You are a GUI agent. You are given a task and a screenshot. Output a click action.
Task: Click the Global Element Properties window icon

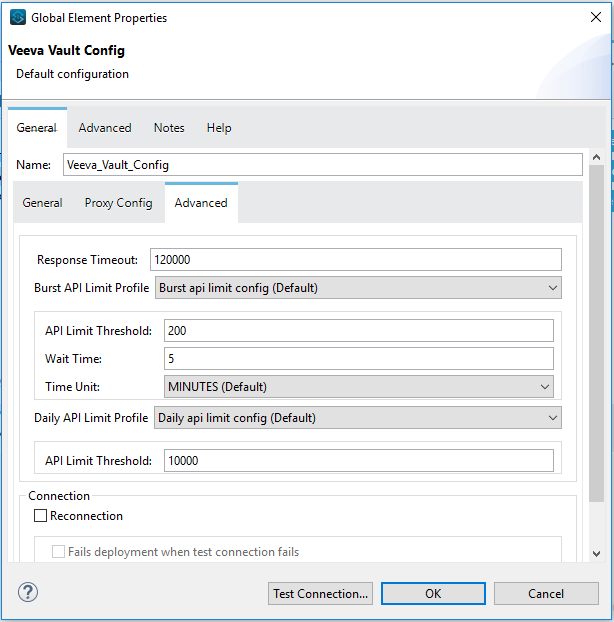click(x=18, y=17)
